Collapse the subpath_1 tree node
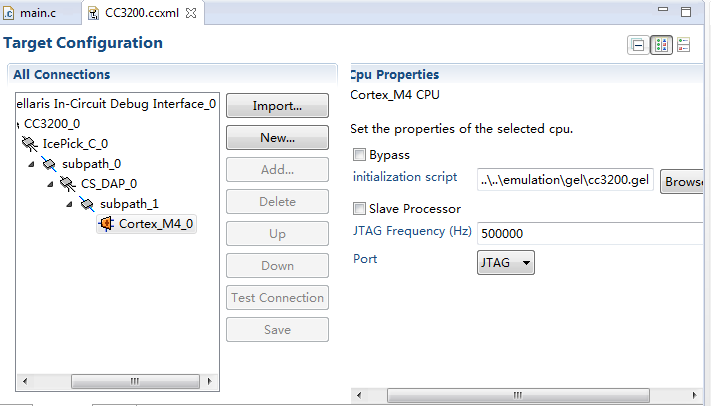 click(70, 204)
